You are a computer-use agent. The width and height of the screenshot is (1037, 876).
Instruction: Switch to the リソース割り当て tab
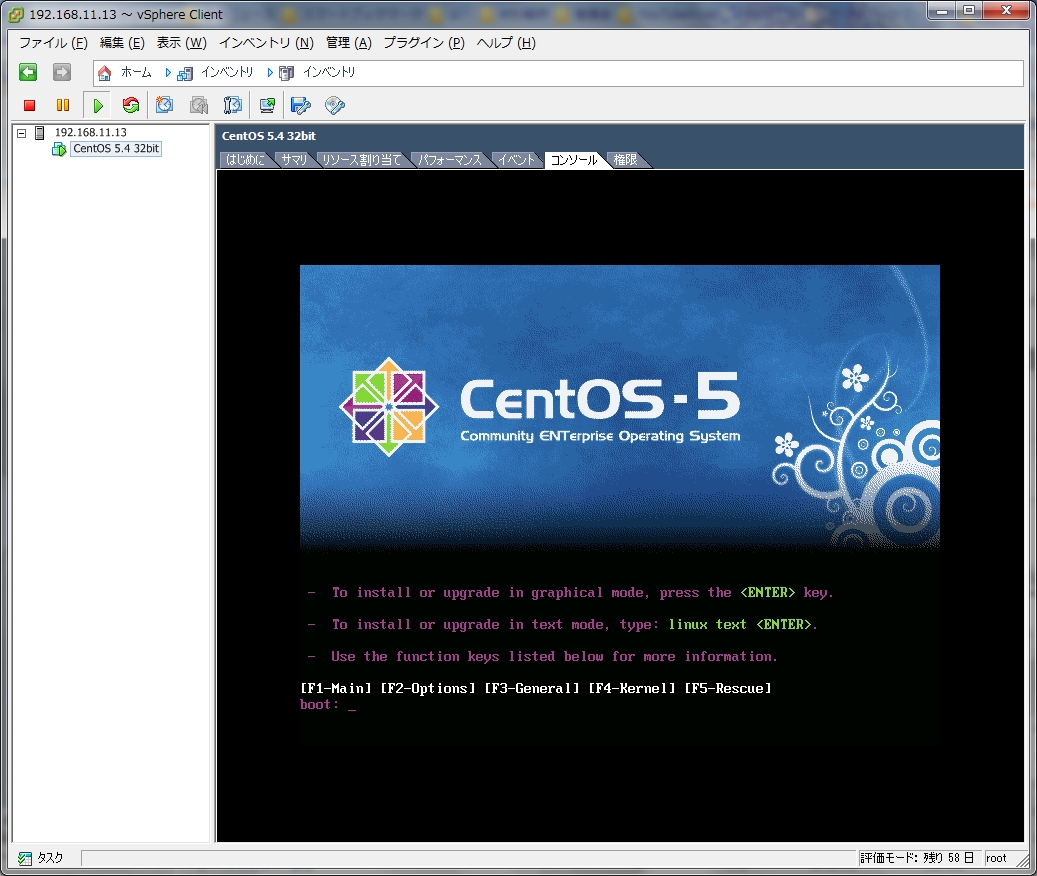362,160
